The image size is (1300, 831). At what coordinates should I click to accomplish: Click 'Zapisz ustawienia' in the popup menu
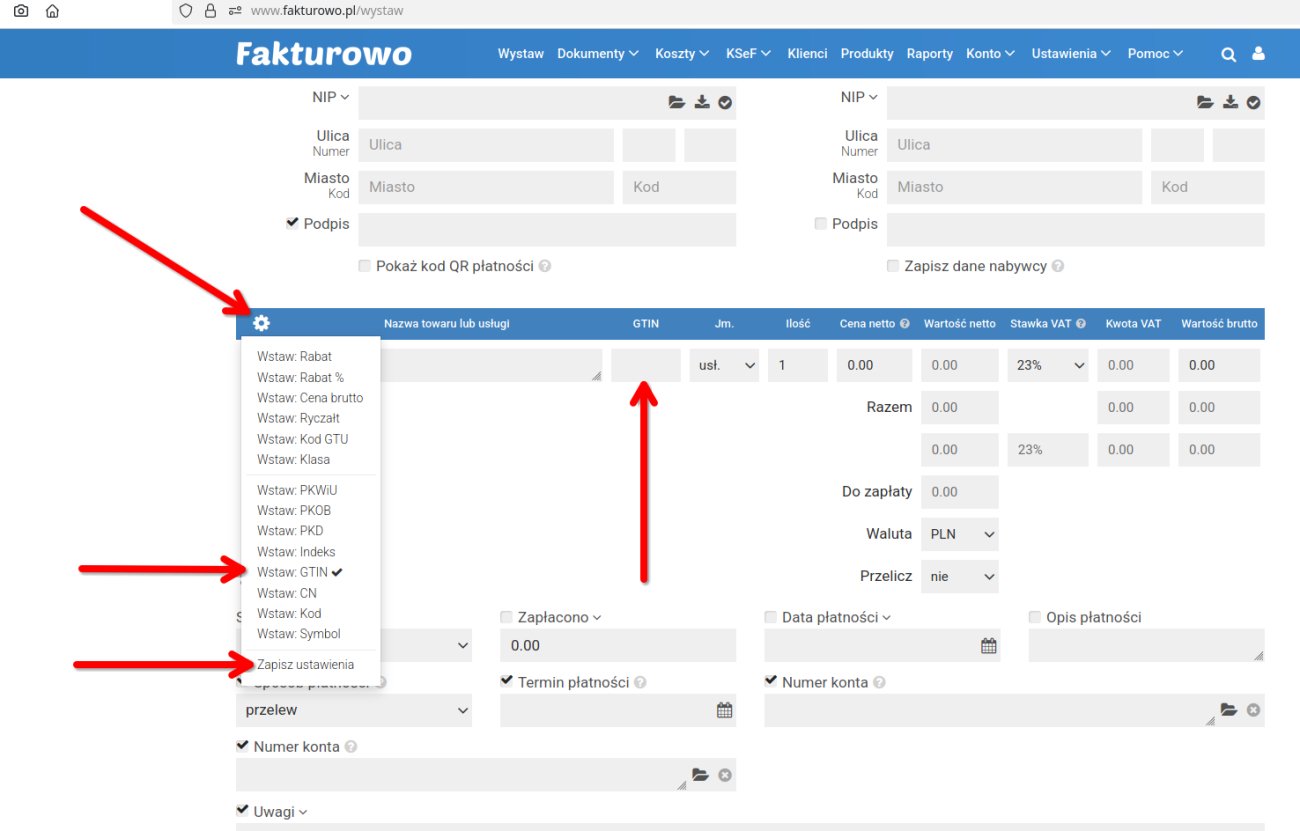[x=305, y=665]
